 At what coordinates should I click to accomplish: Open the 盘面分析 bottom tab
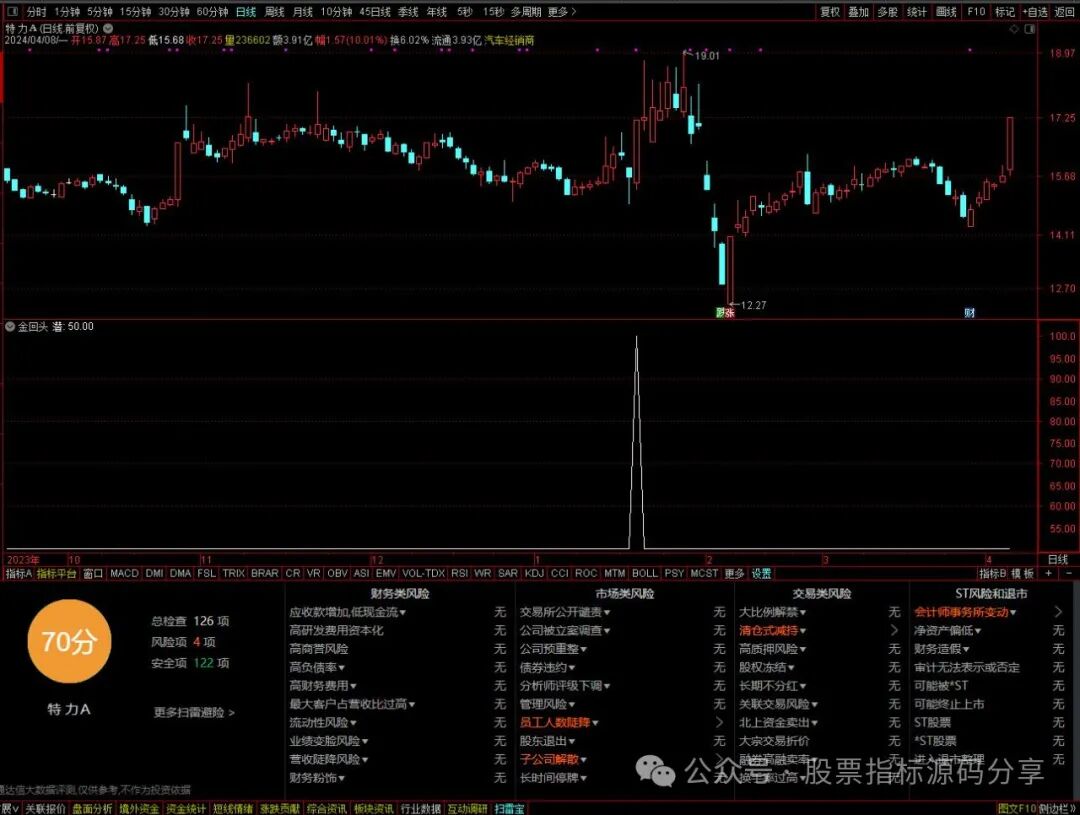coord(92,809)
